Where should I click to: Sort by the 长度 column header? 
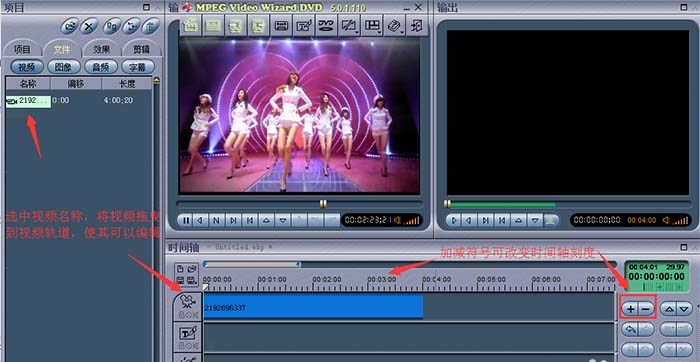(x=127, y=83)
